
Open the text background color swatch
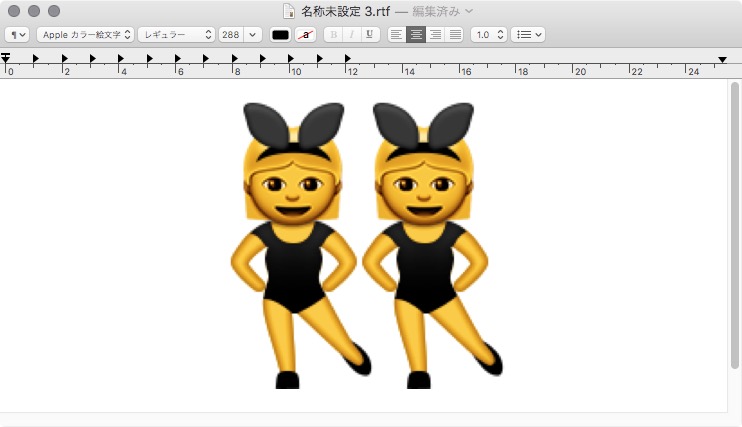point(305,35)
